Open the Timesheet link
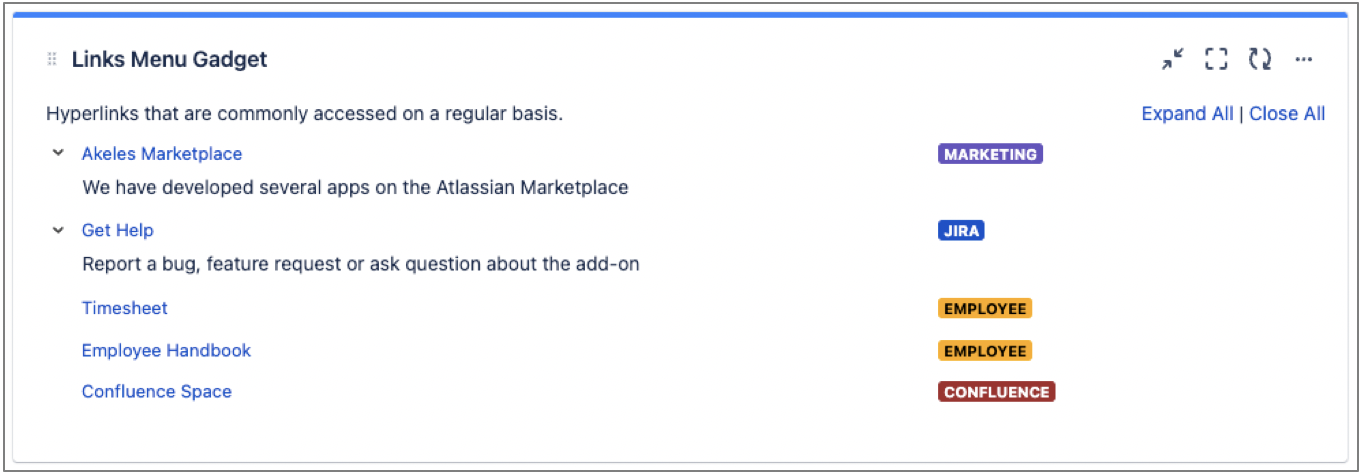The width and height of the screenshot is (1364, 474). tap(125, 308)
